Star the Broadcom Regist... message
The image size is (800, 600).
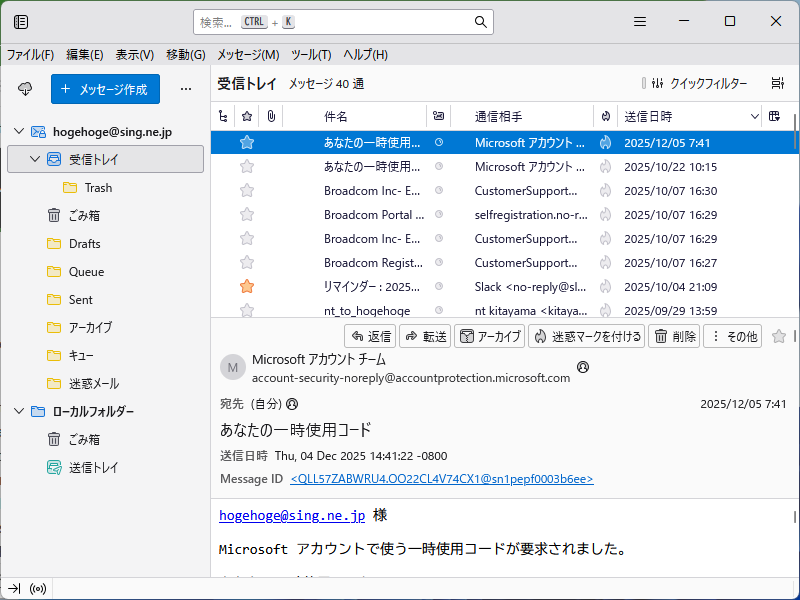click(247, 262)
